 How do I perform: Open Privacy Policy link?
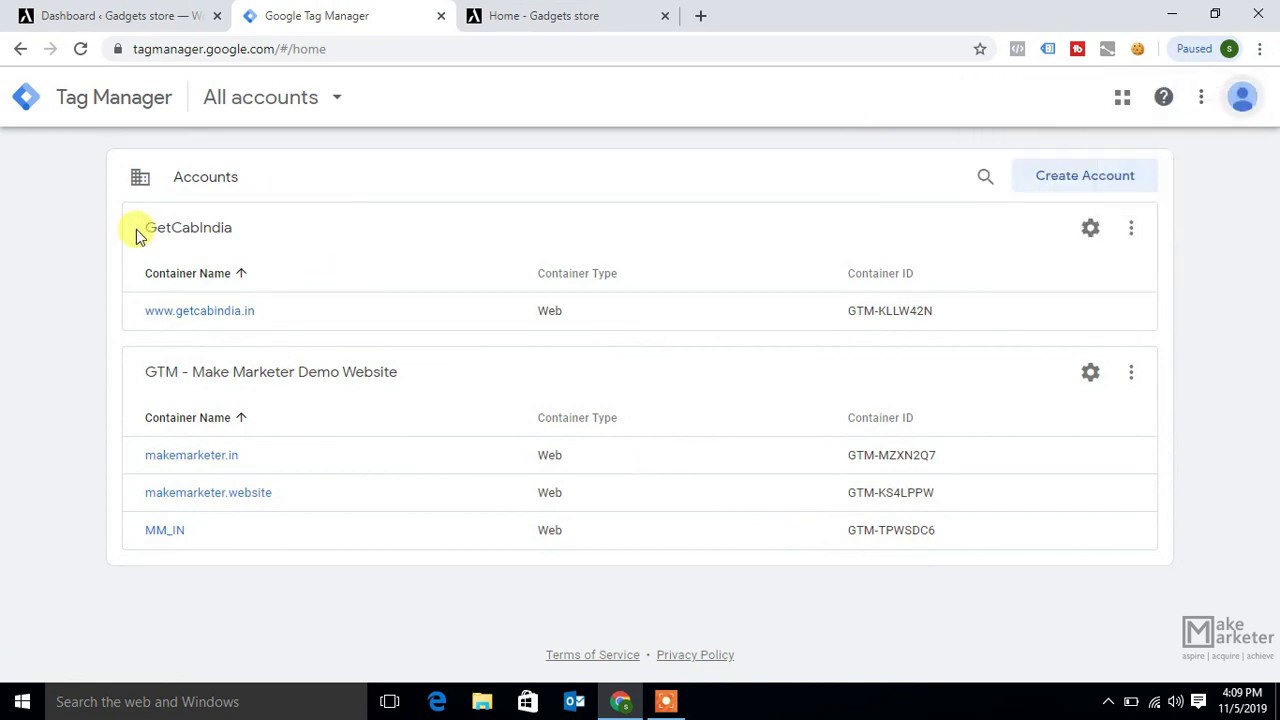pos(695,655)
